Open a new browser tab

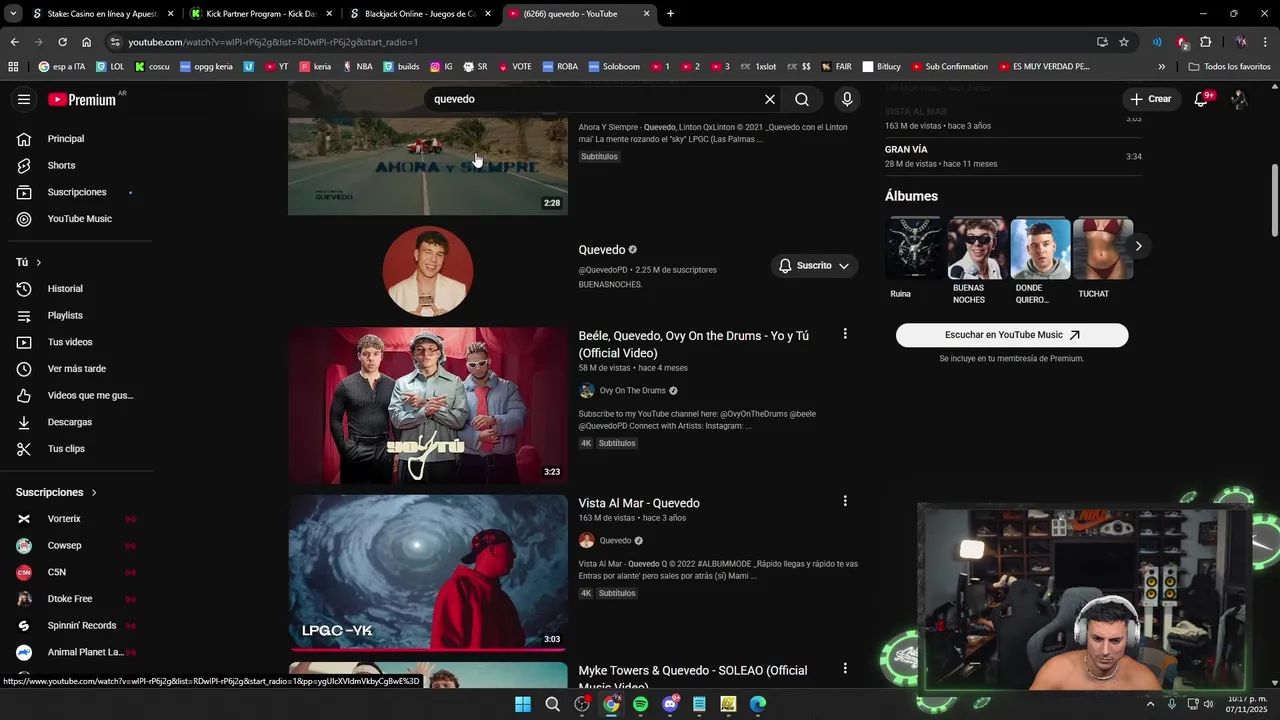(670, 14)
